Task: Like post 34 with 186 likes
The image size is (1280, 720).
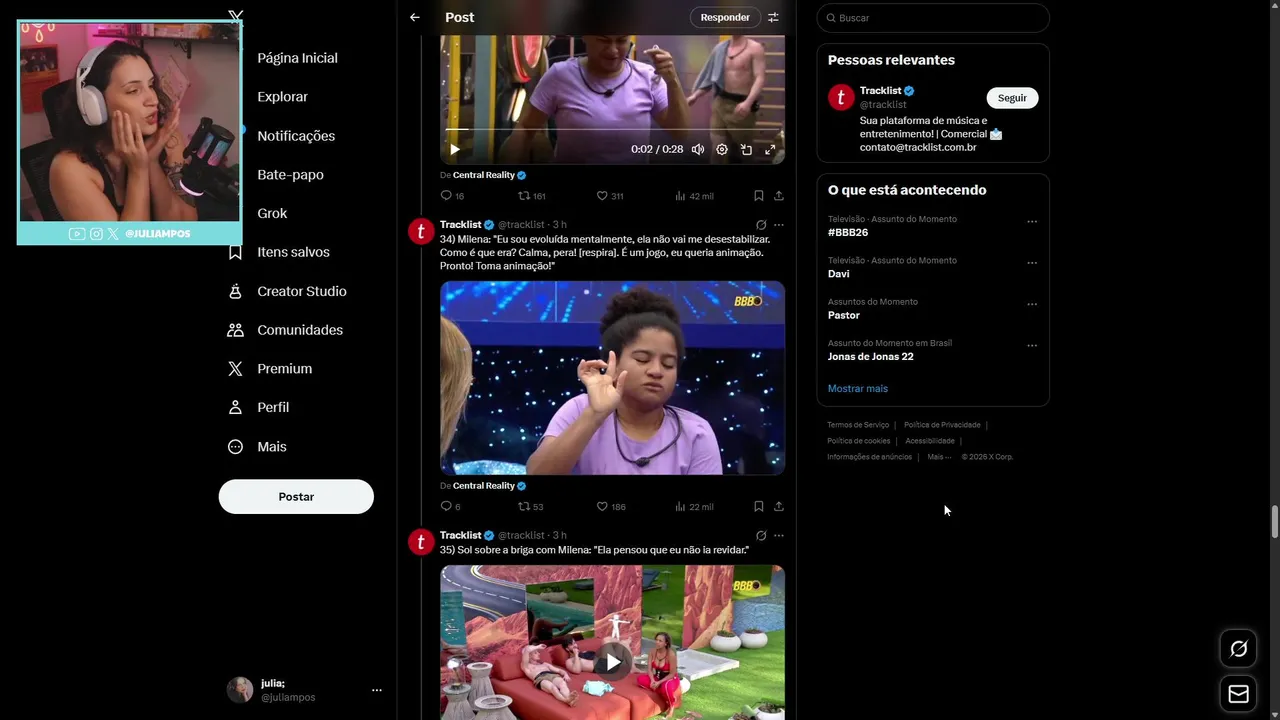Action: [610, 507]
